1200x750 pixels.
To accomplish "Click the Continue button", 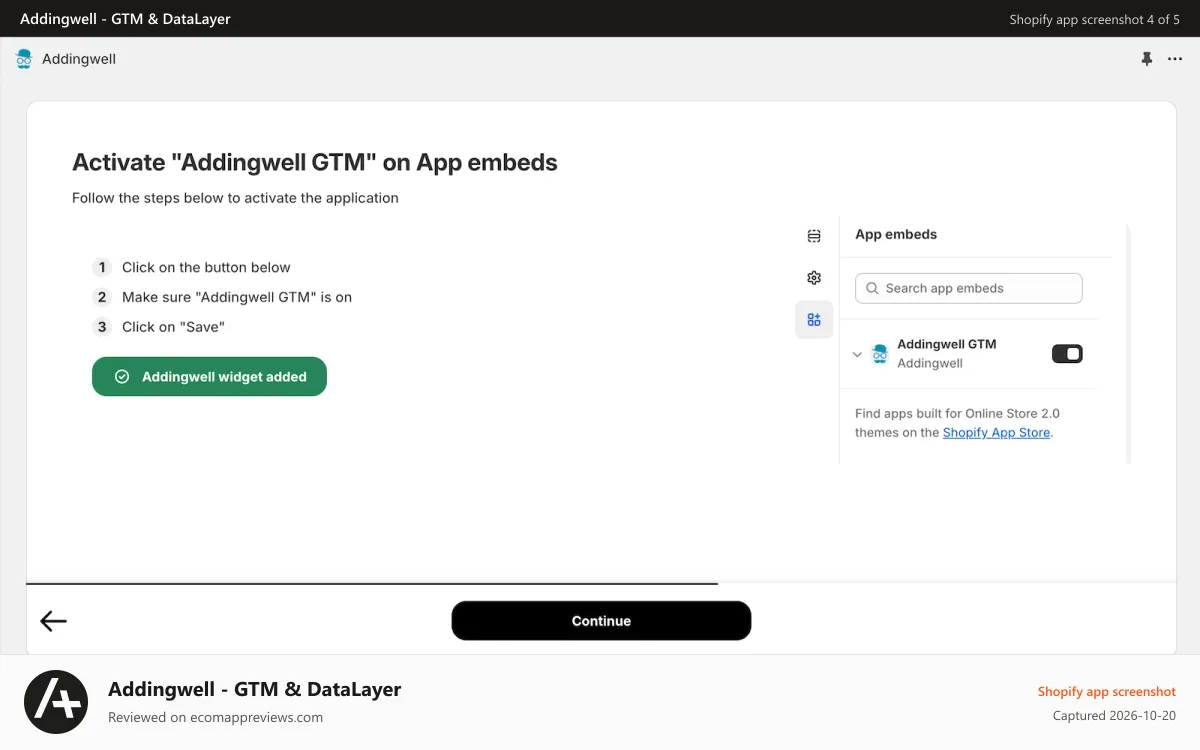I will tap(601, 621).
